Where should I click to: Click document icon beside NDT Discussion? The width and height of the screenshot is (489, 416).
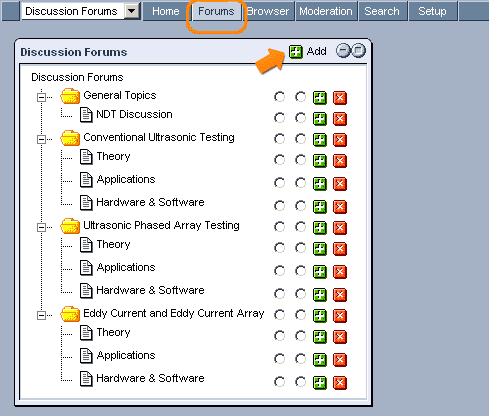click(x=86, y=115)
